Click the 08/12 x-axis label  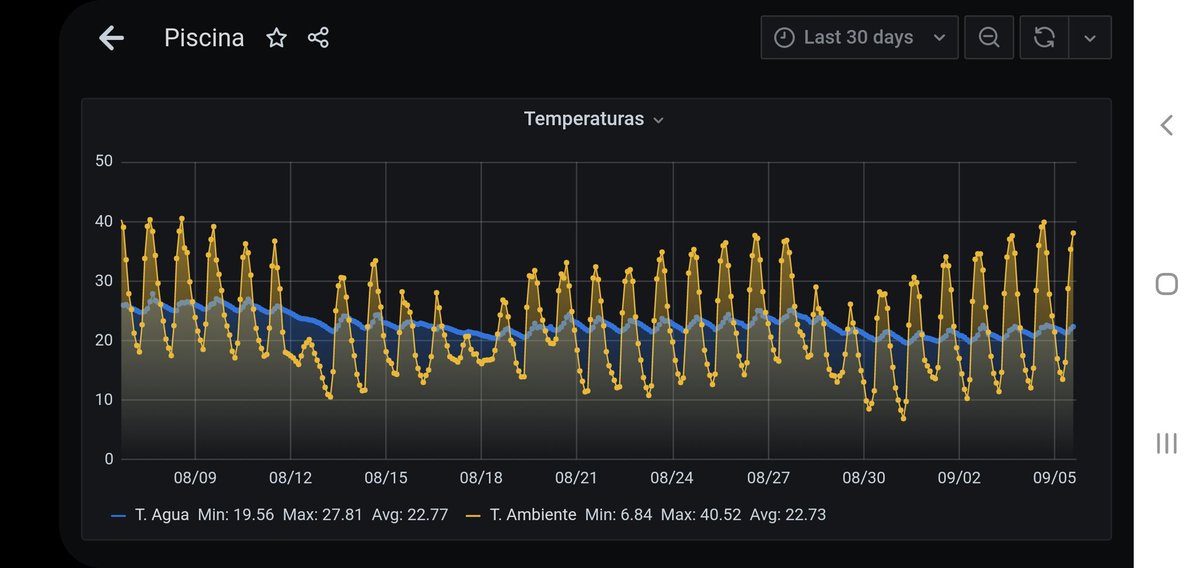pyautogui.click(x=291, y=478)
